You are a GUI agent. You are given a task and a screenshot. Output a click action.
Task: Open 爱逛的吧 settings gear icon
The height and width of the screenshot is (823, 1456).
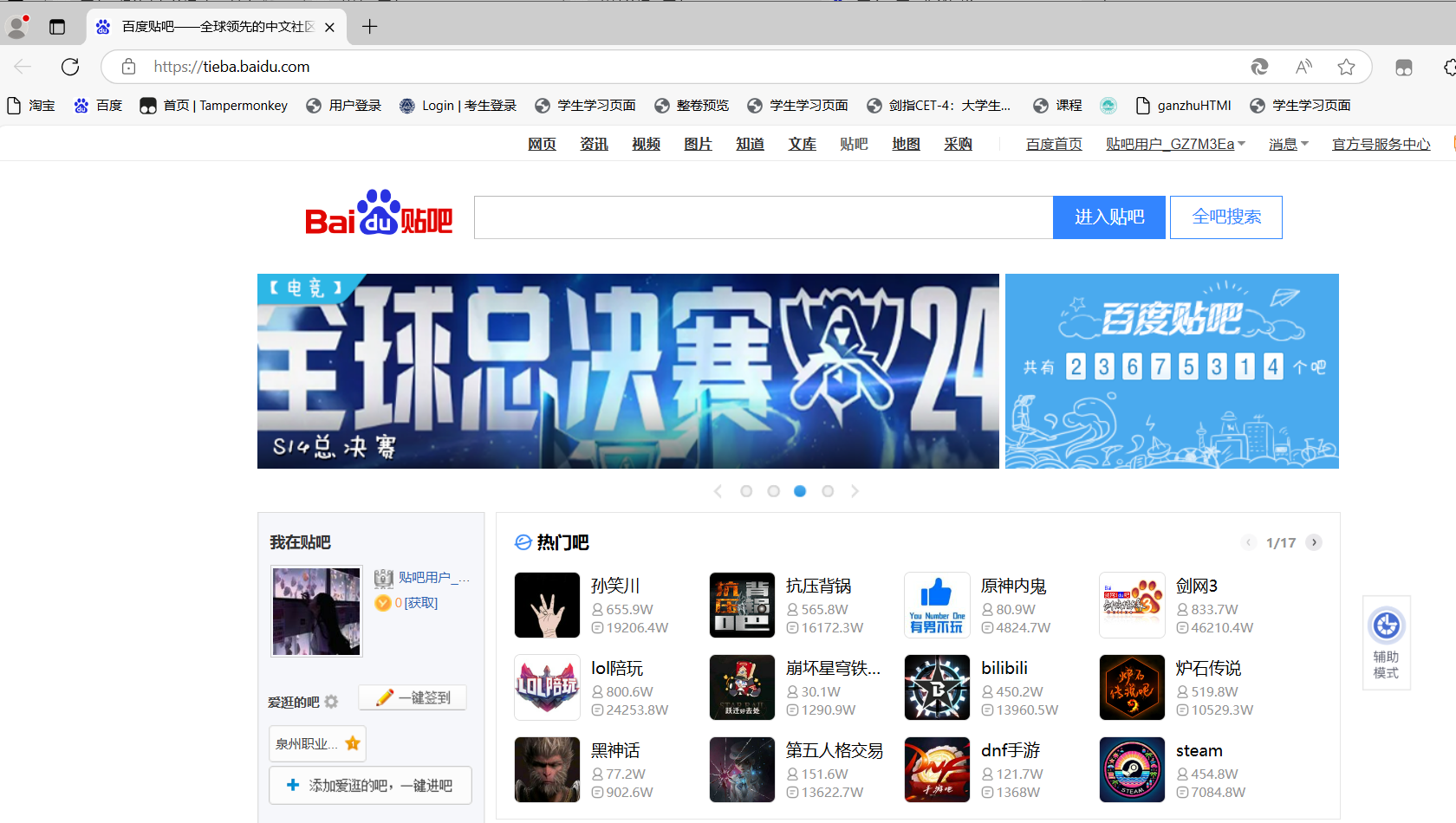(331, 702)
